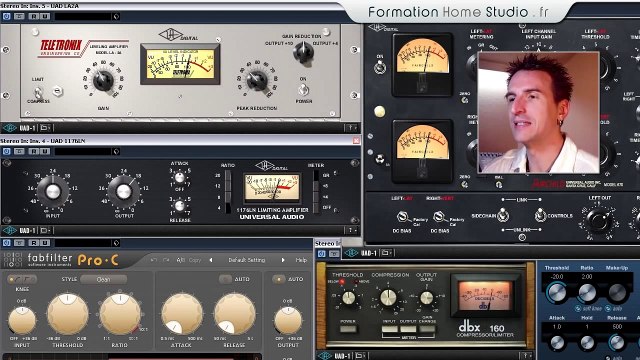Open the Style dropdown showing Clean

click(x=103, y=280)
